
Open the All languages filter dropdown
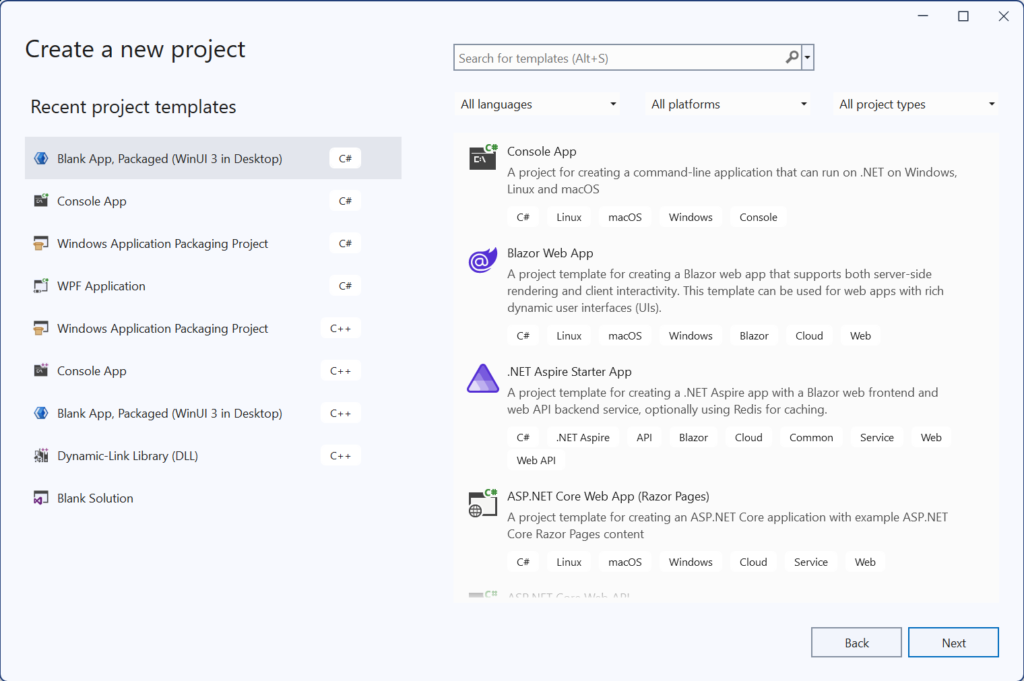pos(537,104)
